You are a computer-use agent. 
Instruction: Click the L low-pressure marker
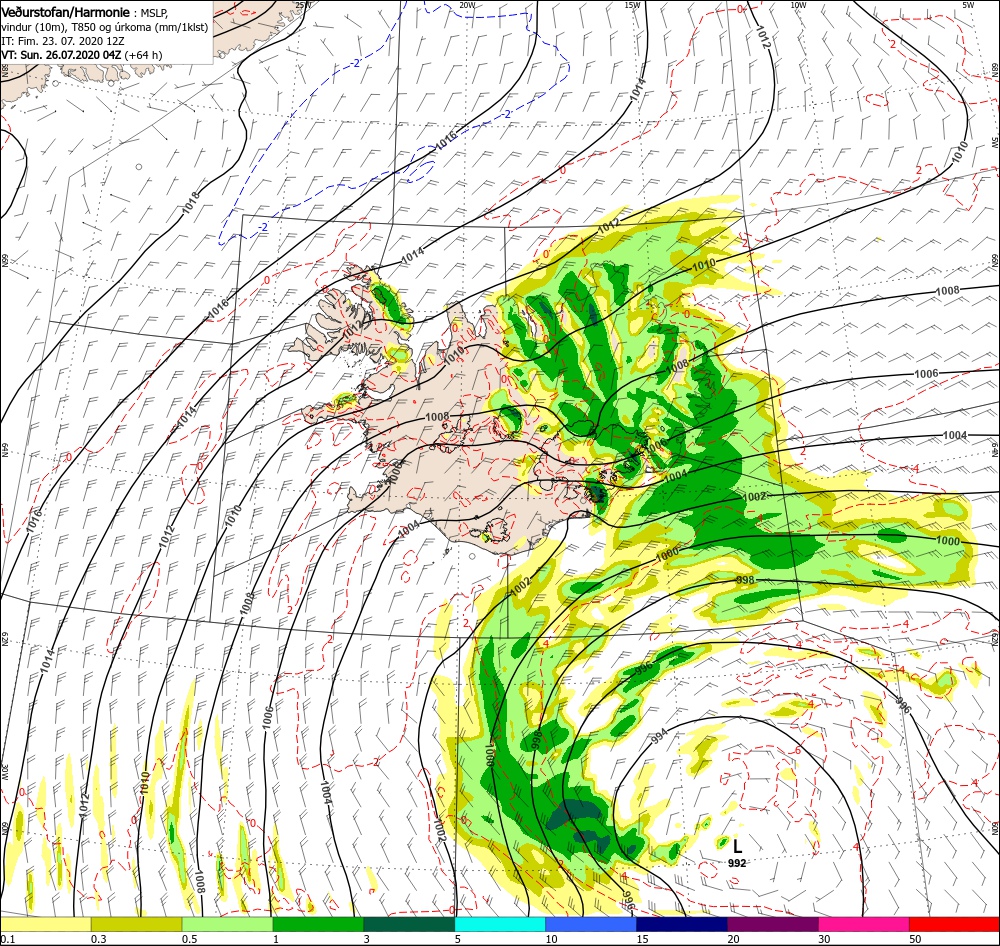point(737,846)
